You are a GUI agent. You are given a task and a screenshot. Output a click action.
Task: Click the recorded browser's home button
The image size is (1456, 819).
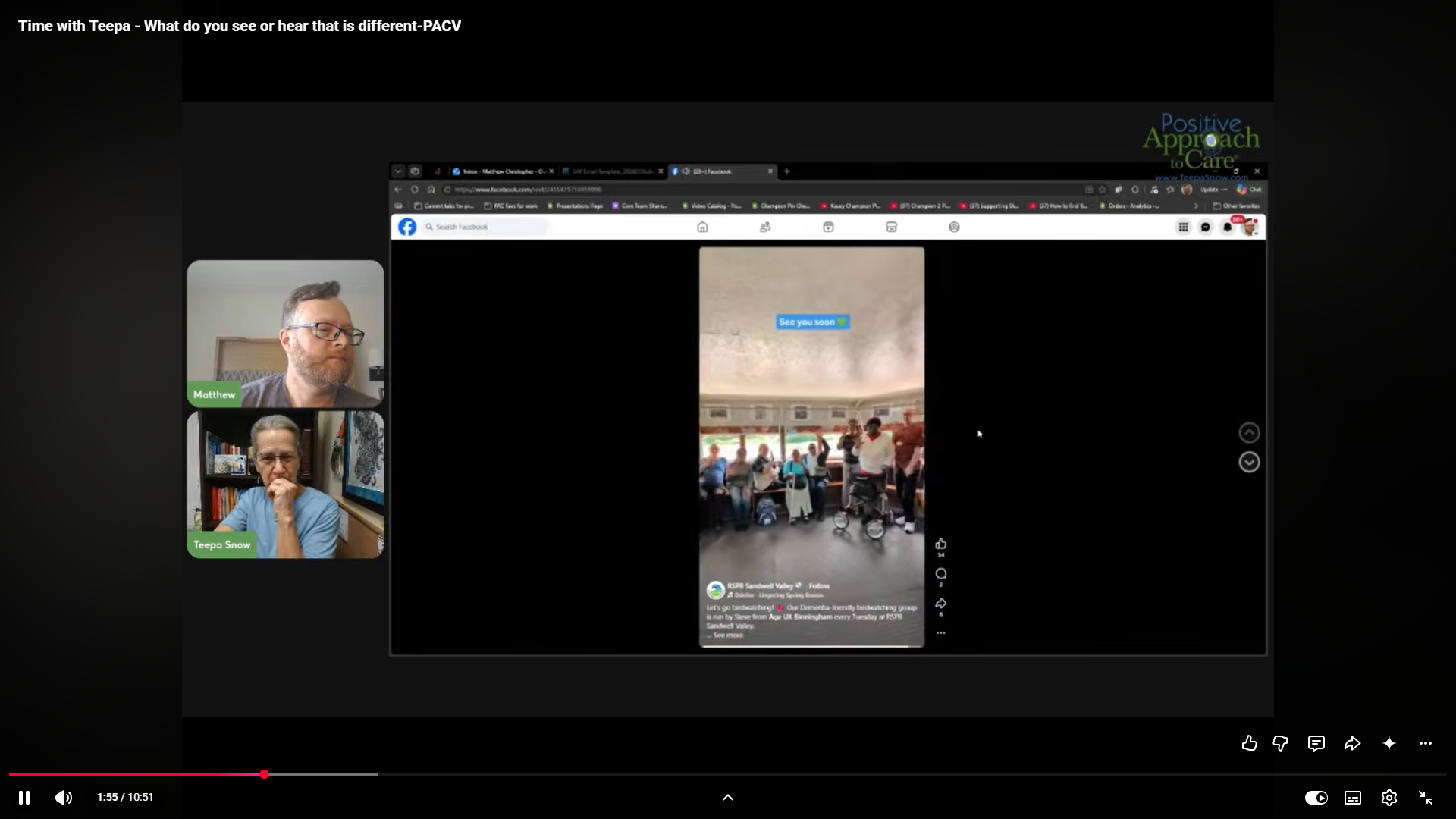(431, 190)
